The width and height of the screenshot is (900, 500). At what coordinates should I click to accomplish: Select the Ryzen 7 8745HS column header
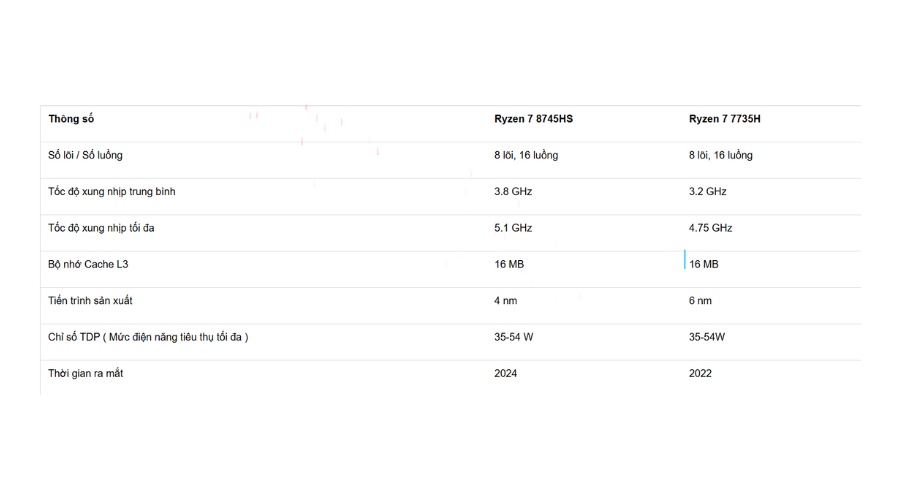[x=533, y=119]
